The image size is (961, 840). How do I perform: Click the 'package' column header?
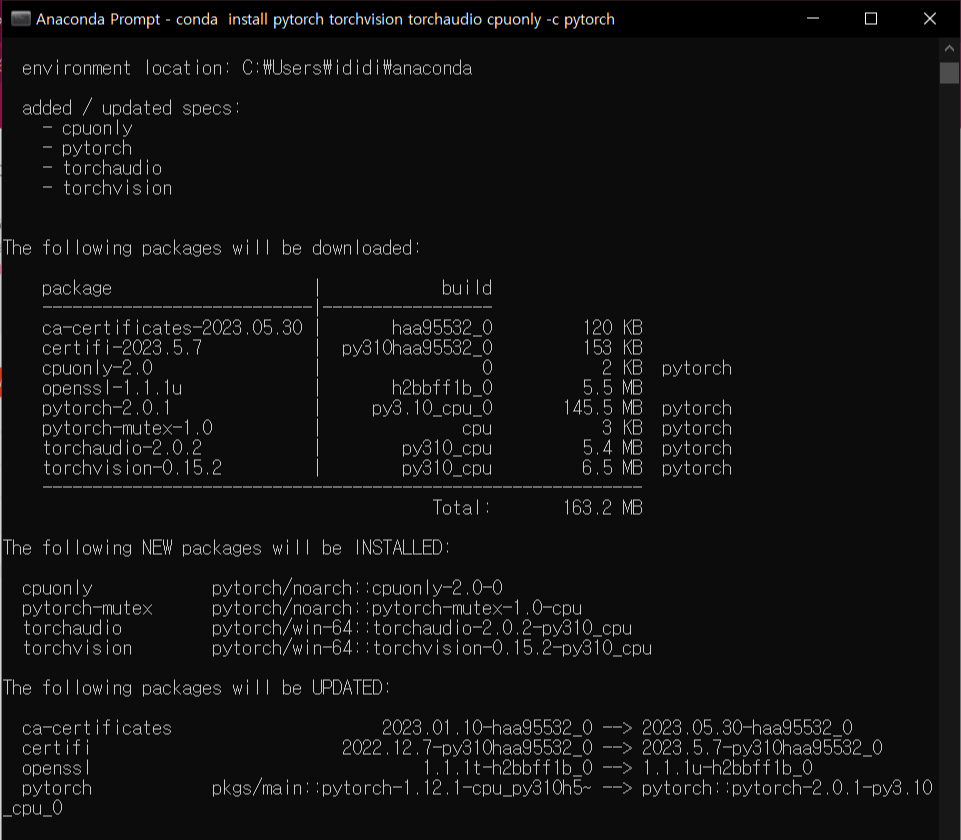(77, 288)
